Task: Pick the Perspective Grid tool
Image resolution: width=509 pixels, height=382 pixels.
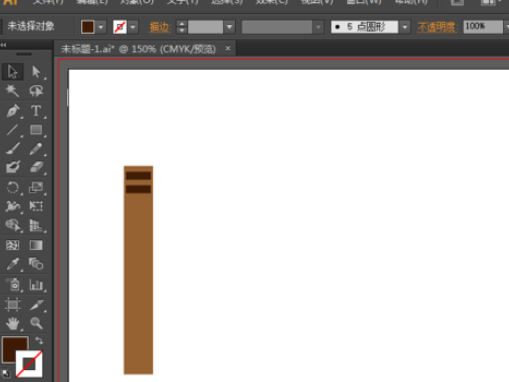Action: coord(36,225)
